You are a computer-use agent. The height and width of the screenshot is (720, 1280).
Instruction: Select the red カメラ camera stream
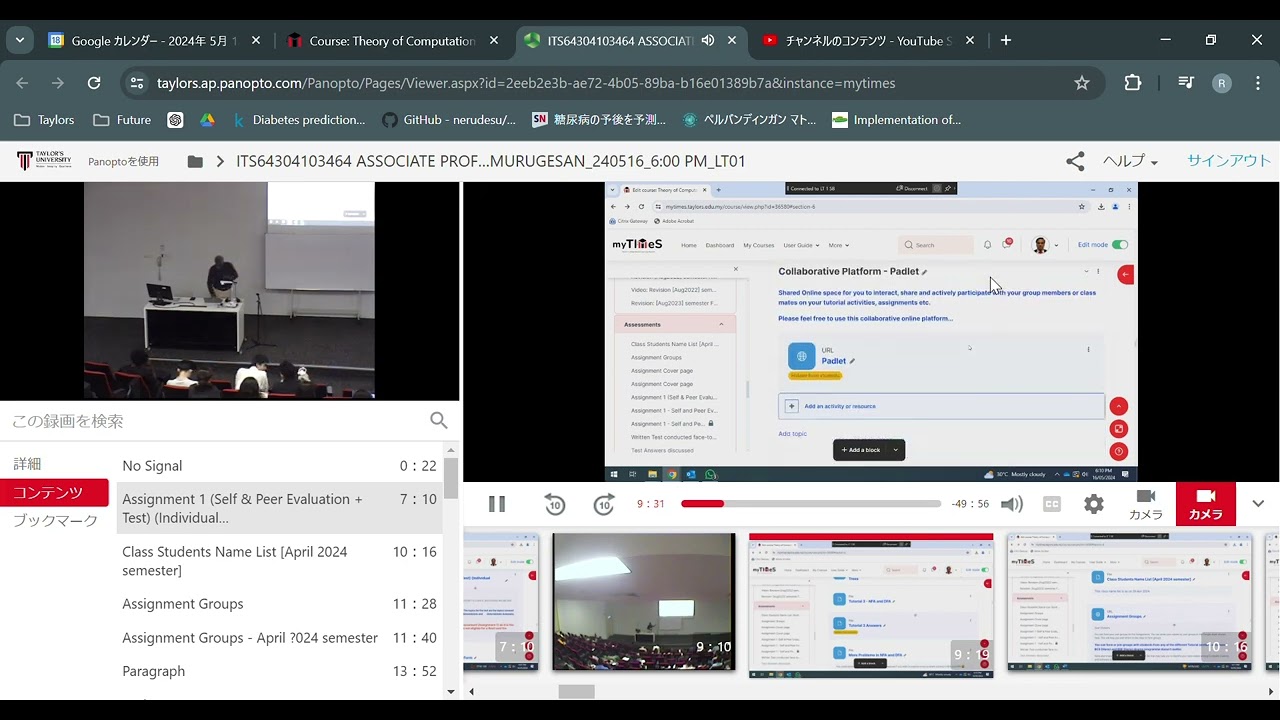1206,504
